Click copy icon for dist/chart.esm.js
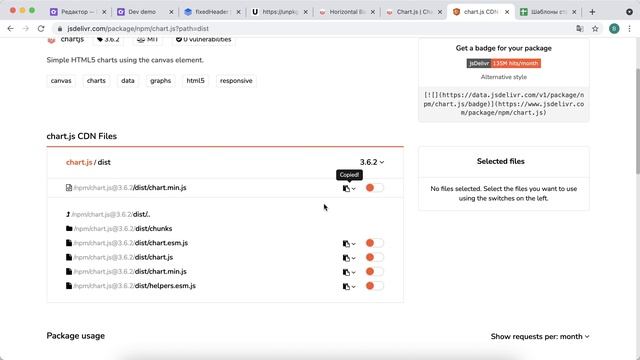 pos(346,243)
